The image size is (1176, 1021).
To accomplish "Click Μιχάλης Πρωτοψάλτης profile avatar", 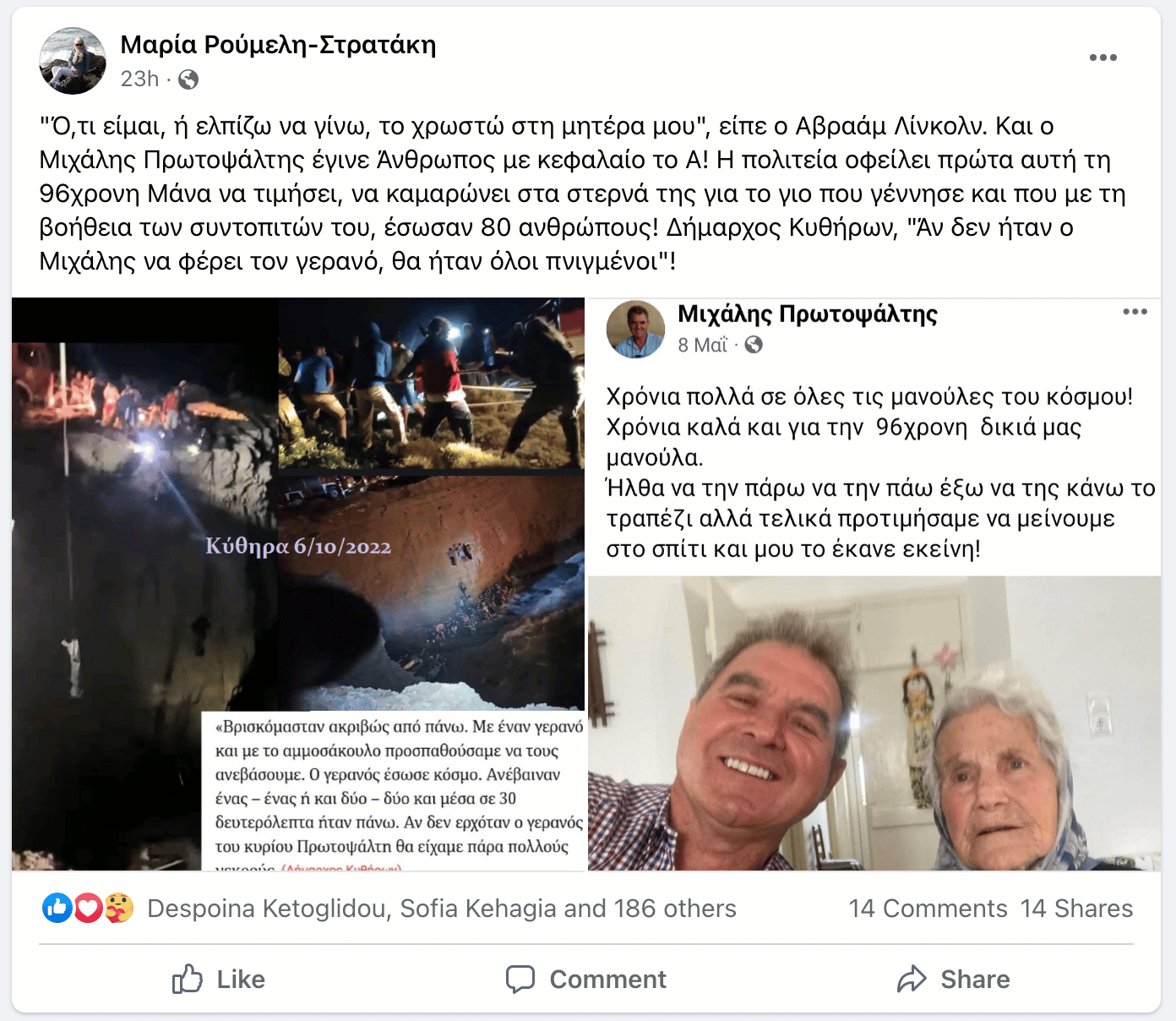I will pyautogui.click(x=635, y=330).
